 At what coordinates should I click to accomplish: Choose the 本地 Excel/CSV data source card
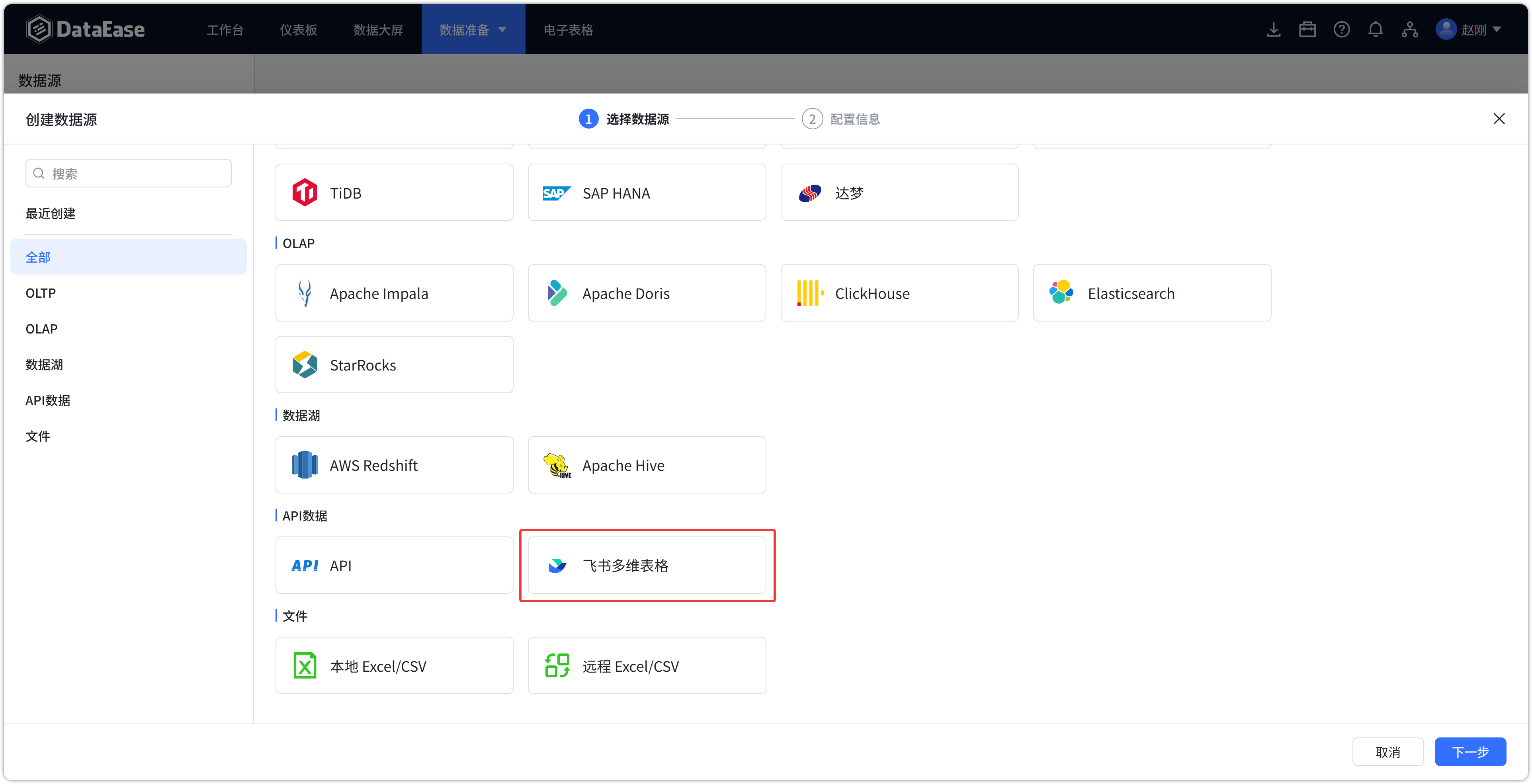click(x=394, y=666)
